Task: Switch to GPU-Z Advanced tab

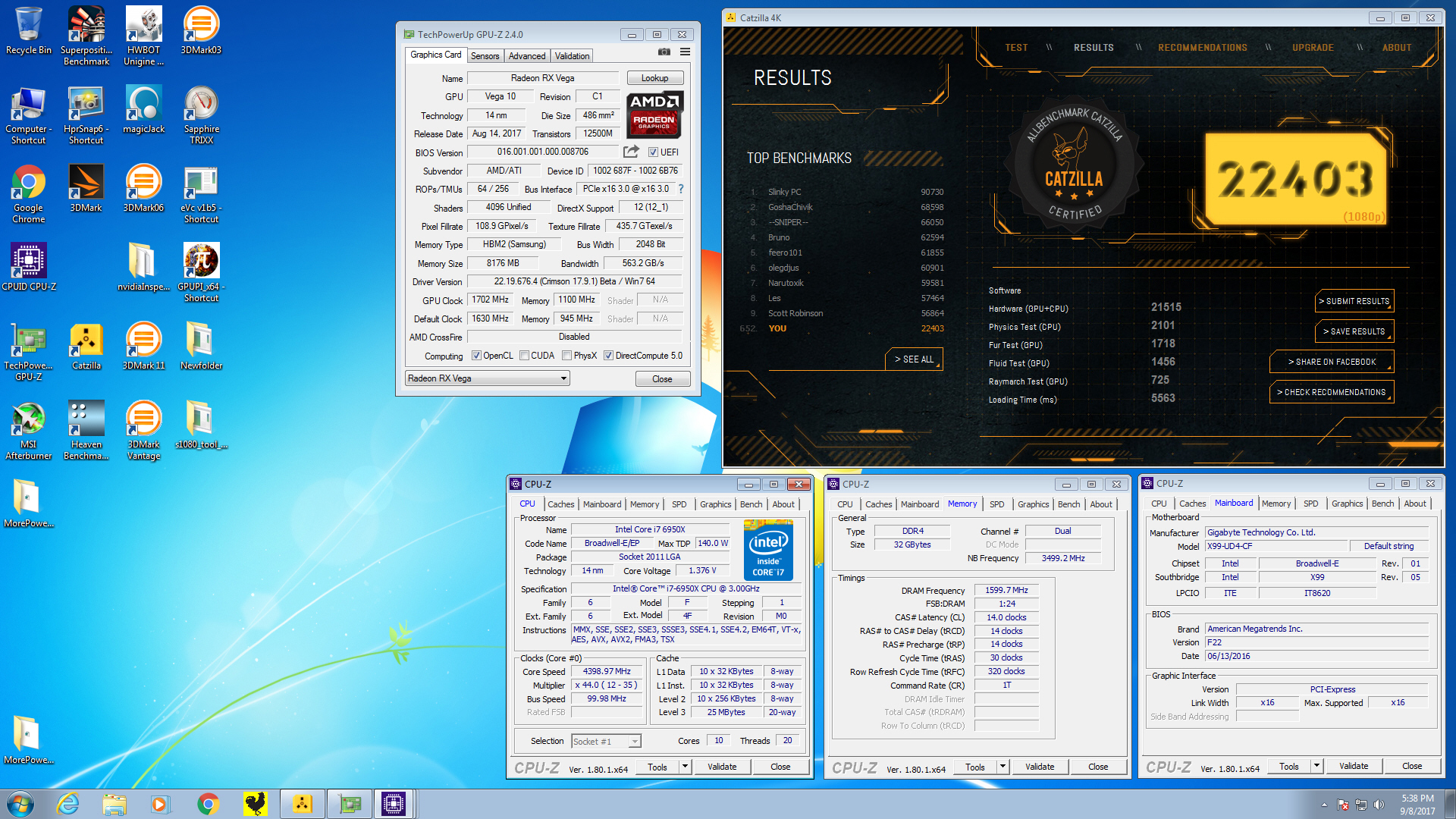Action: pos(527,56)
